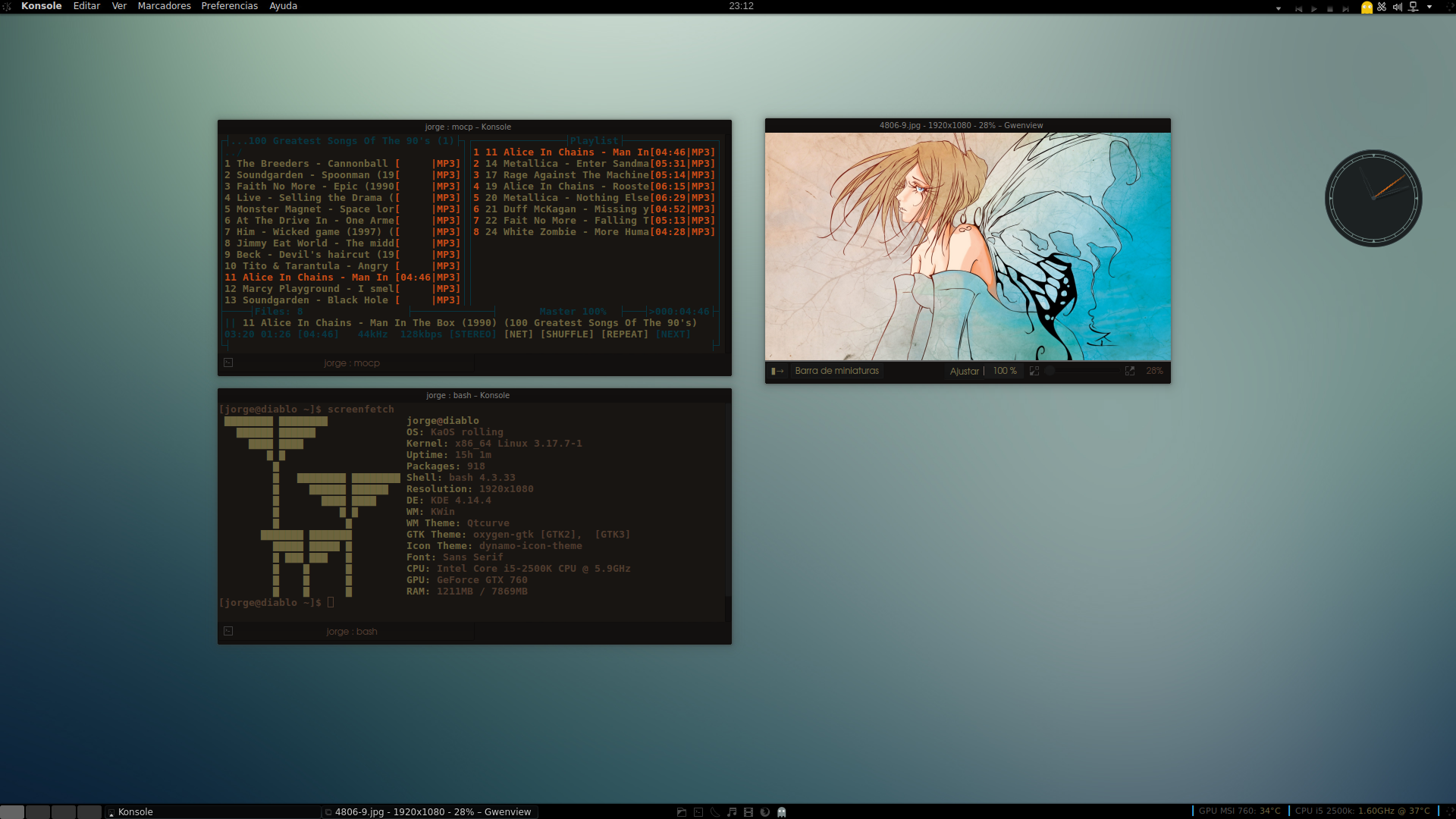Select White Zombie - More Human playlist entry

tap(594, 232)
